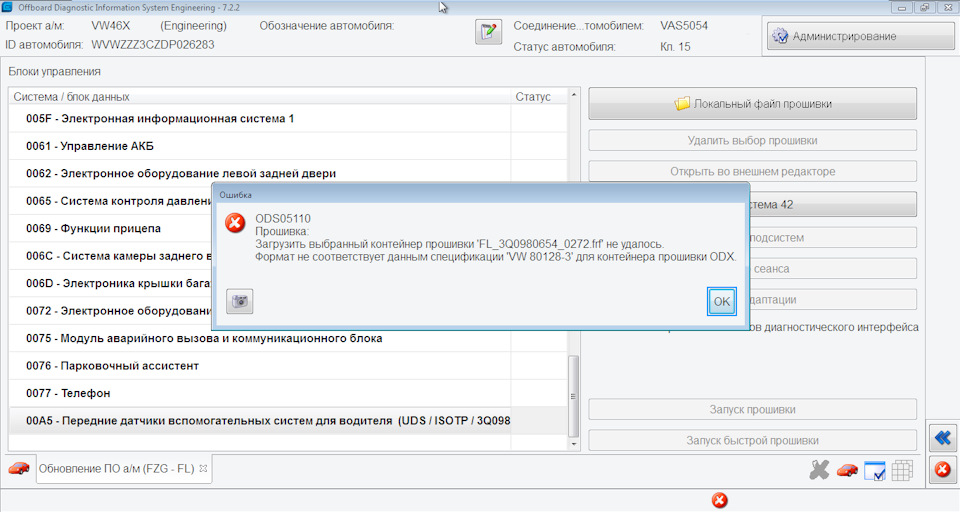The height and width of the screenshot is (512, 960).
Task: Click the screenshot camera icon in error dialog
Action: pos(239,301)
